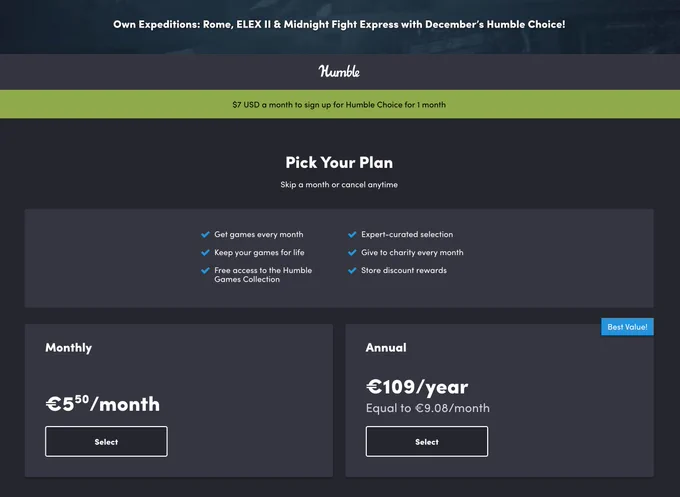Click the Monthly plan title
Viewport: 680px width, 497px height.
[x=69, y=348]
